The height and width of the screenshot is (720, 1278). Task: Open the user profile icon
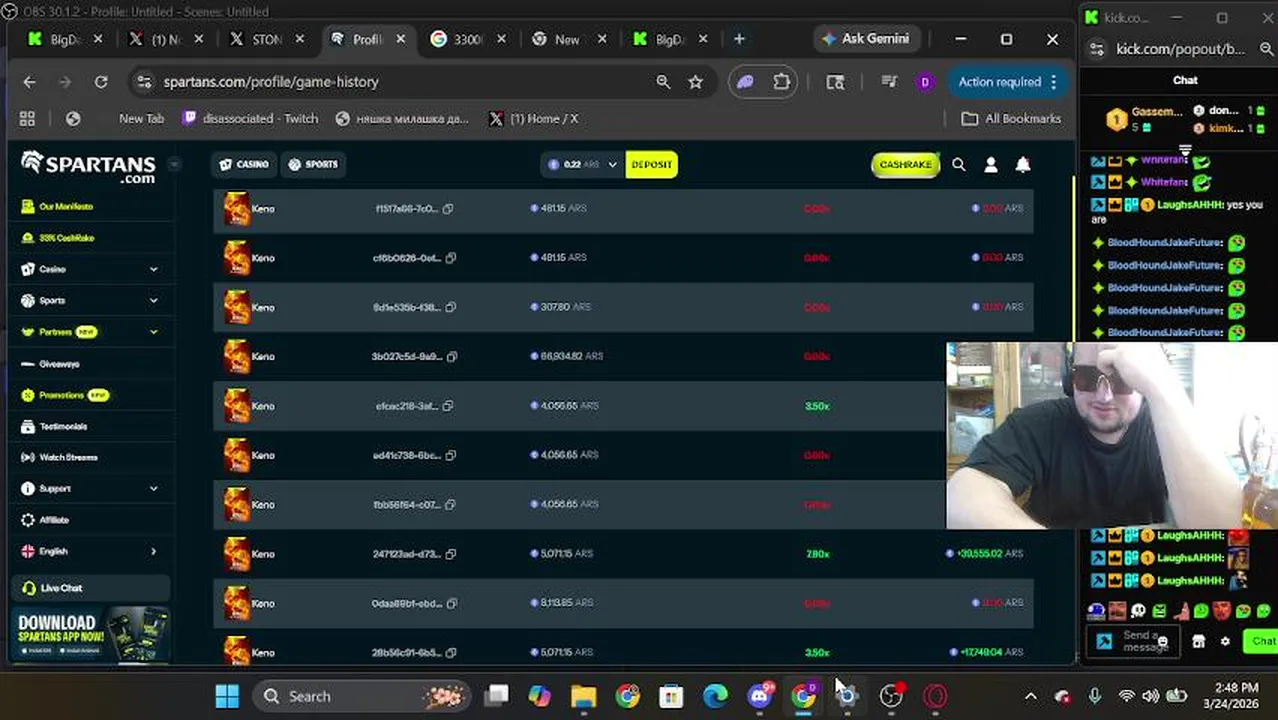click(990, 165)
